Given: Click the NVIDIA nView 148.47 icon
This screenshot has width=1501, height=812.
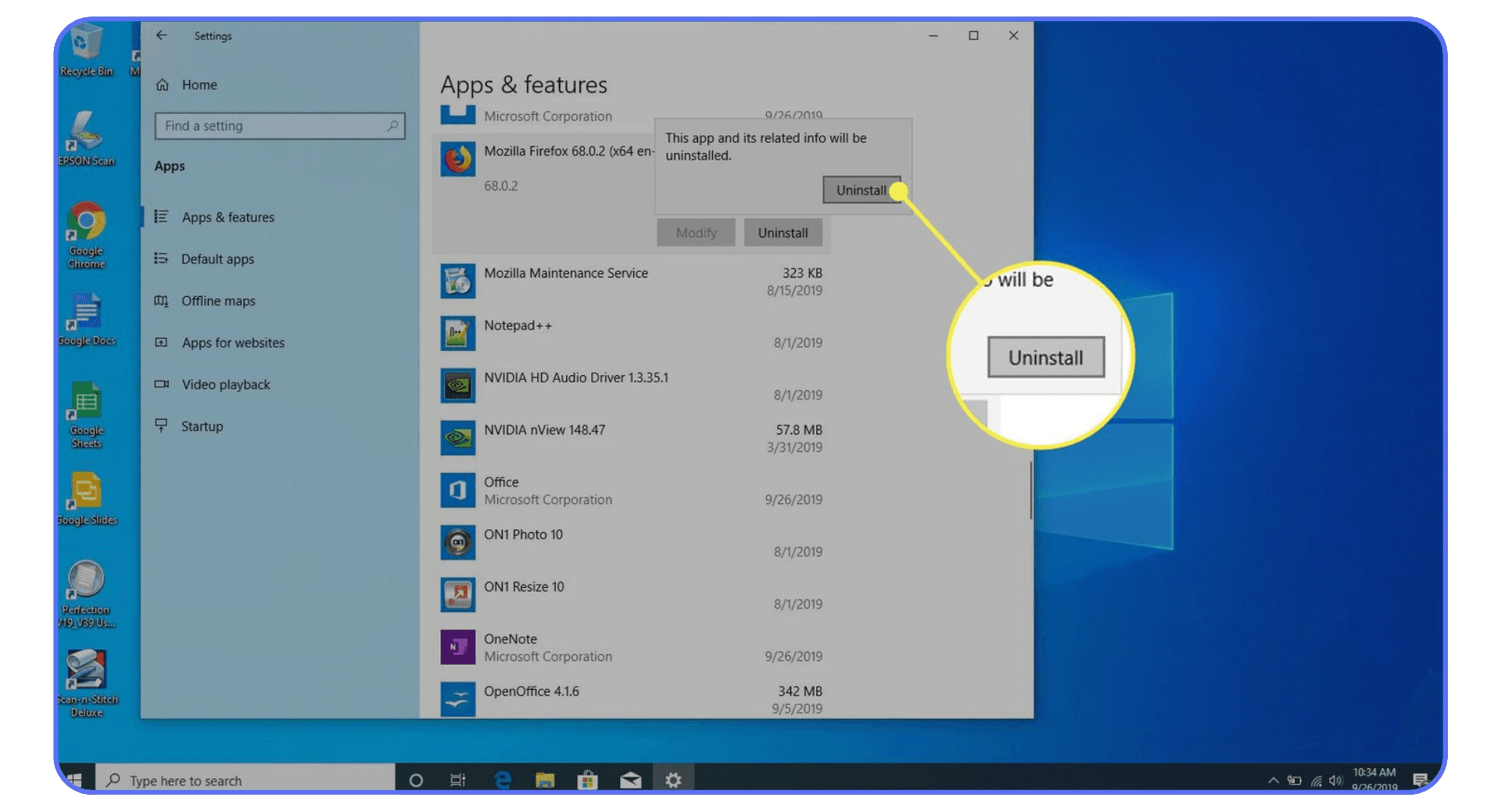Looking at the screenshot, I should [458, 438].
